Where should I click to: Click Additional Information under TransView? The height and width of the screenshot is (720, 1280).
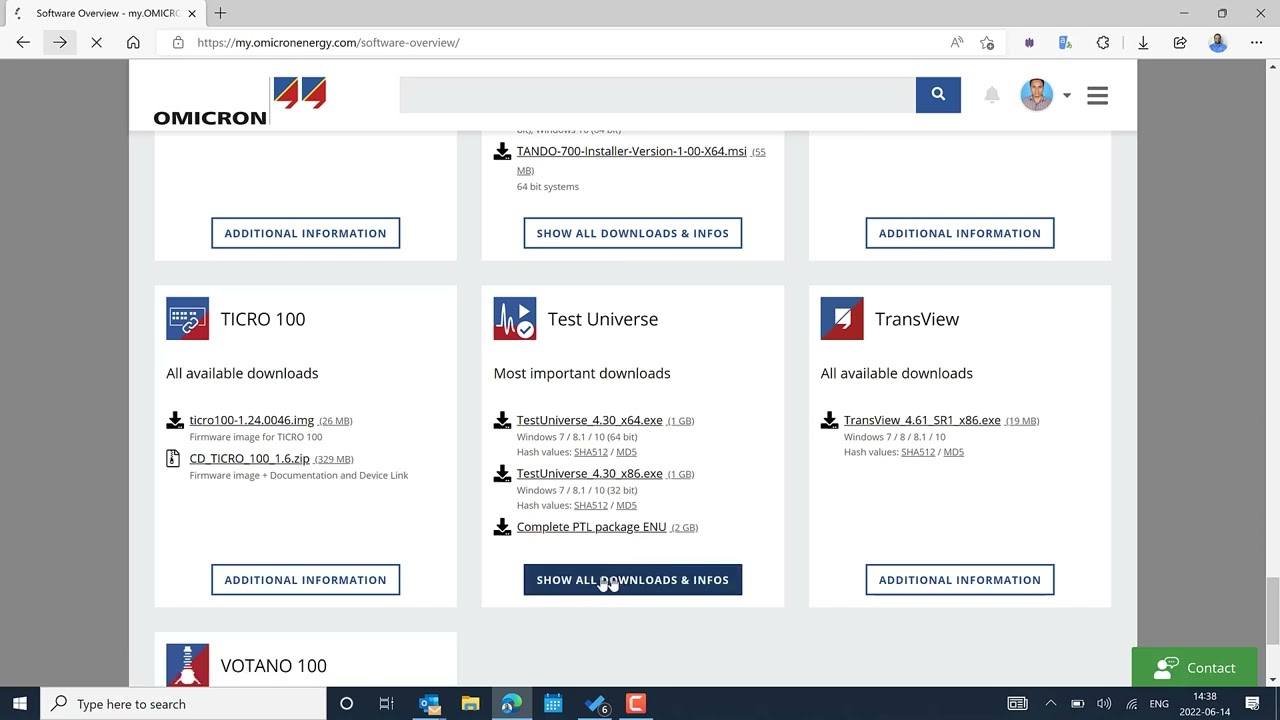click(x=959, y=580)
